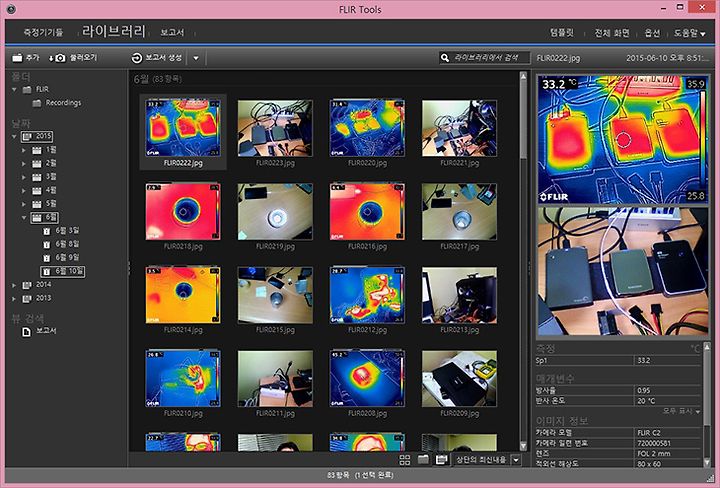
Task: Click the 2014 calendar icon
Action: (x=27, y=285)
